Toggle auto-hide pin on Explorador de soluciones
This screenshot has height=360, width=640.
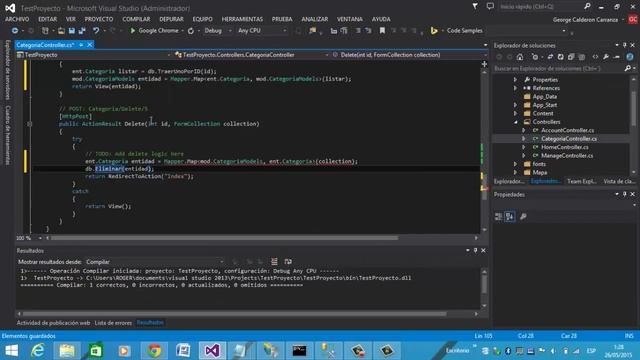click(624, 45)
